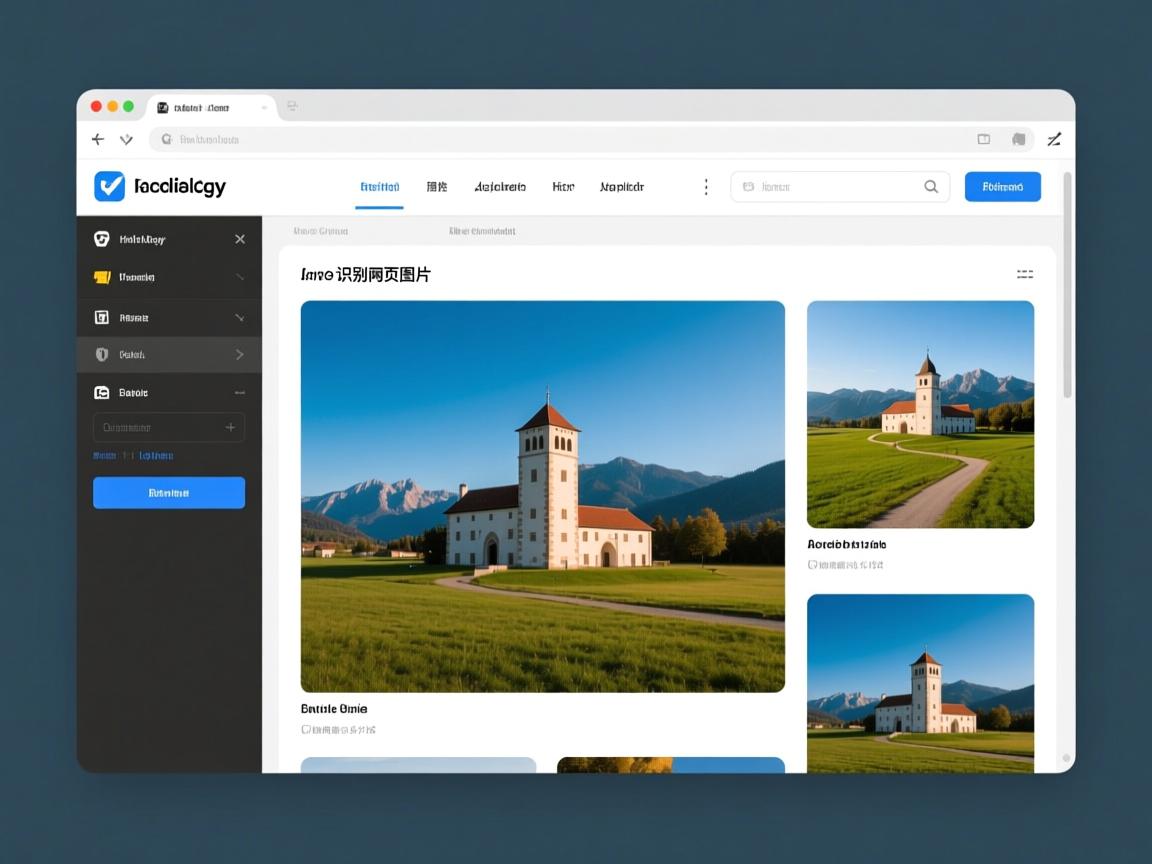The height and width of the screenshot is (864, 1152).
Task: Click the plus icon inside the sidebar input box
Action: coord(230,427)
